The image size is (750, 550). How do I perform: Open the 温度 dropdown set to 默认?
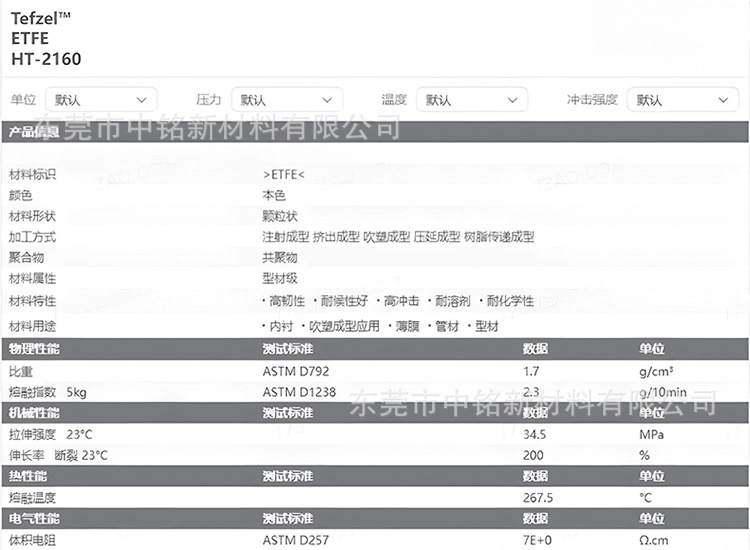[x=472, y=100]
